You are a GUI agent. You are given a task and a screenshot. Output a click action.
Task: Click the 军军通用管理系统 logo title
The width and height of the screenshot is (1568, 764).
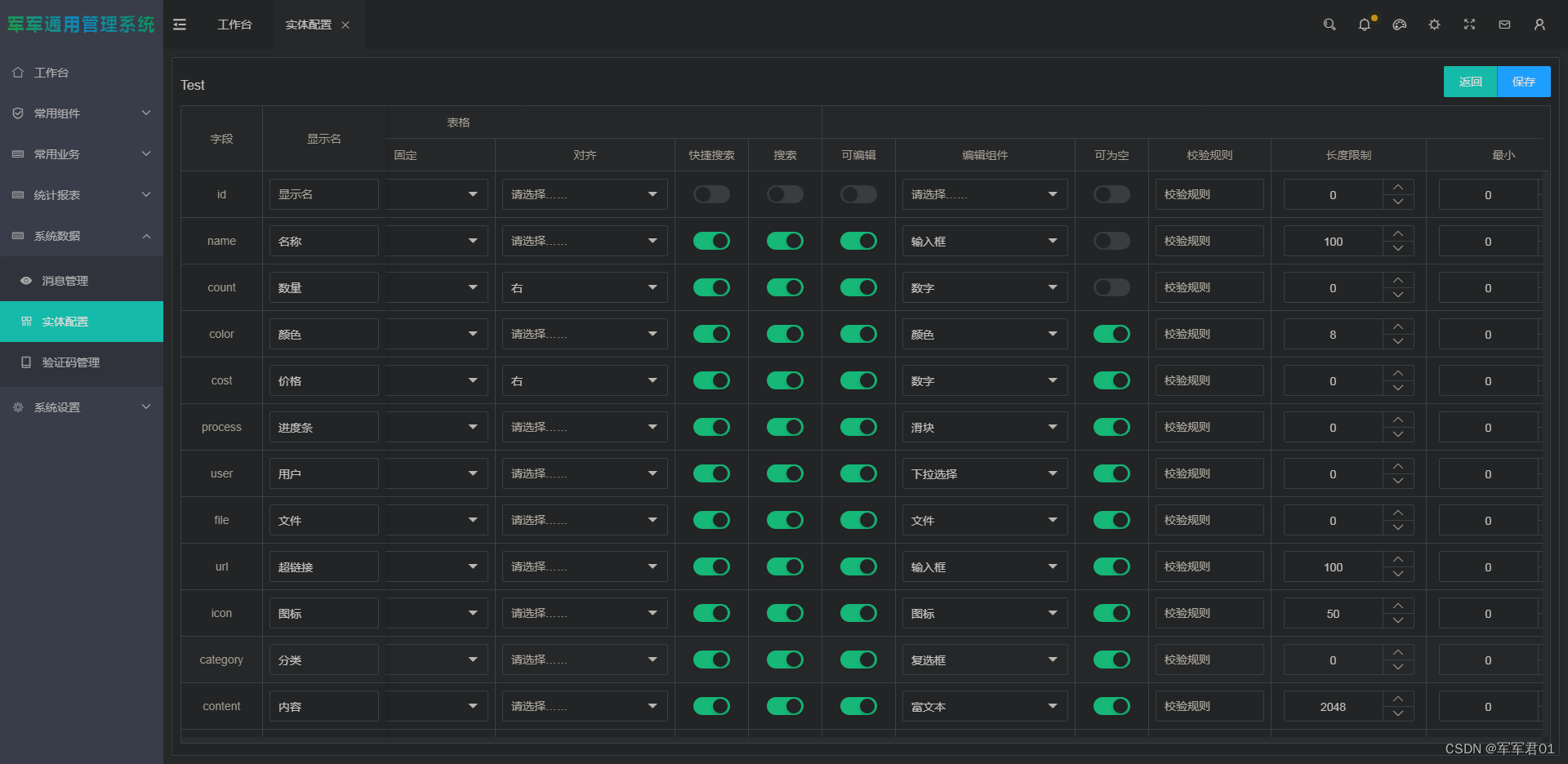click(x=81, y=24)
